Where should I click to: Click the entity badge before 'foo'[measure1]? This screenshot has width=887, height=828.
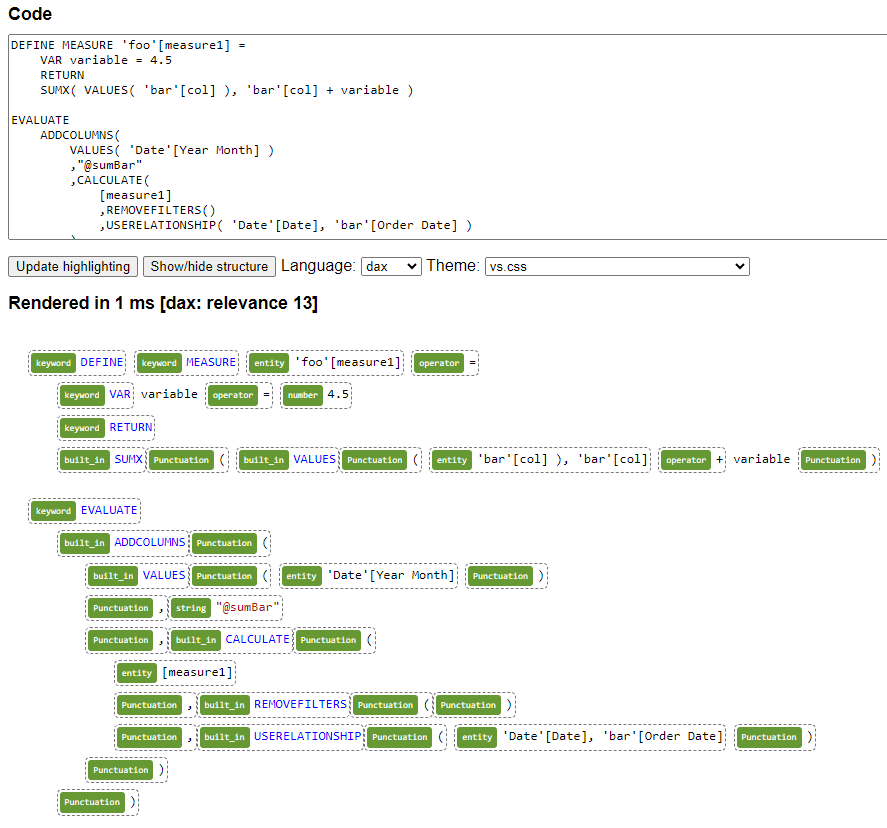[x=268, y=363]
